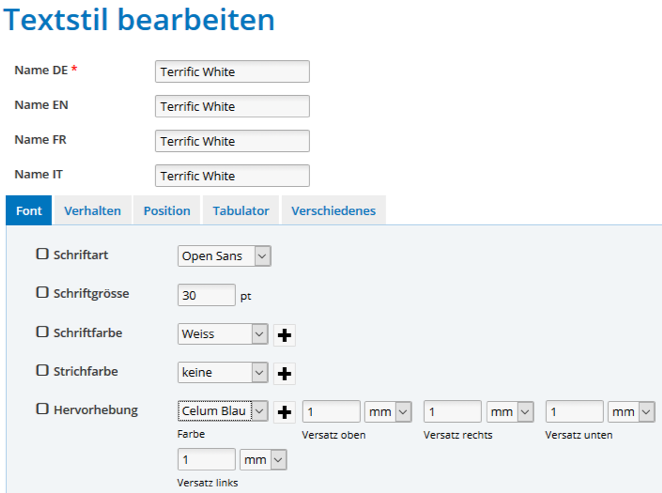The image size is (662, 493).
Task: Open the Weiss font color dropdown
Action: (223, 334)
